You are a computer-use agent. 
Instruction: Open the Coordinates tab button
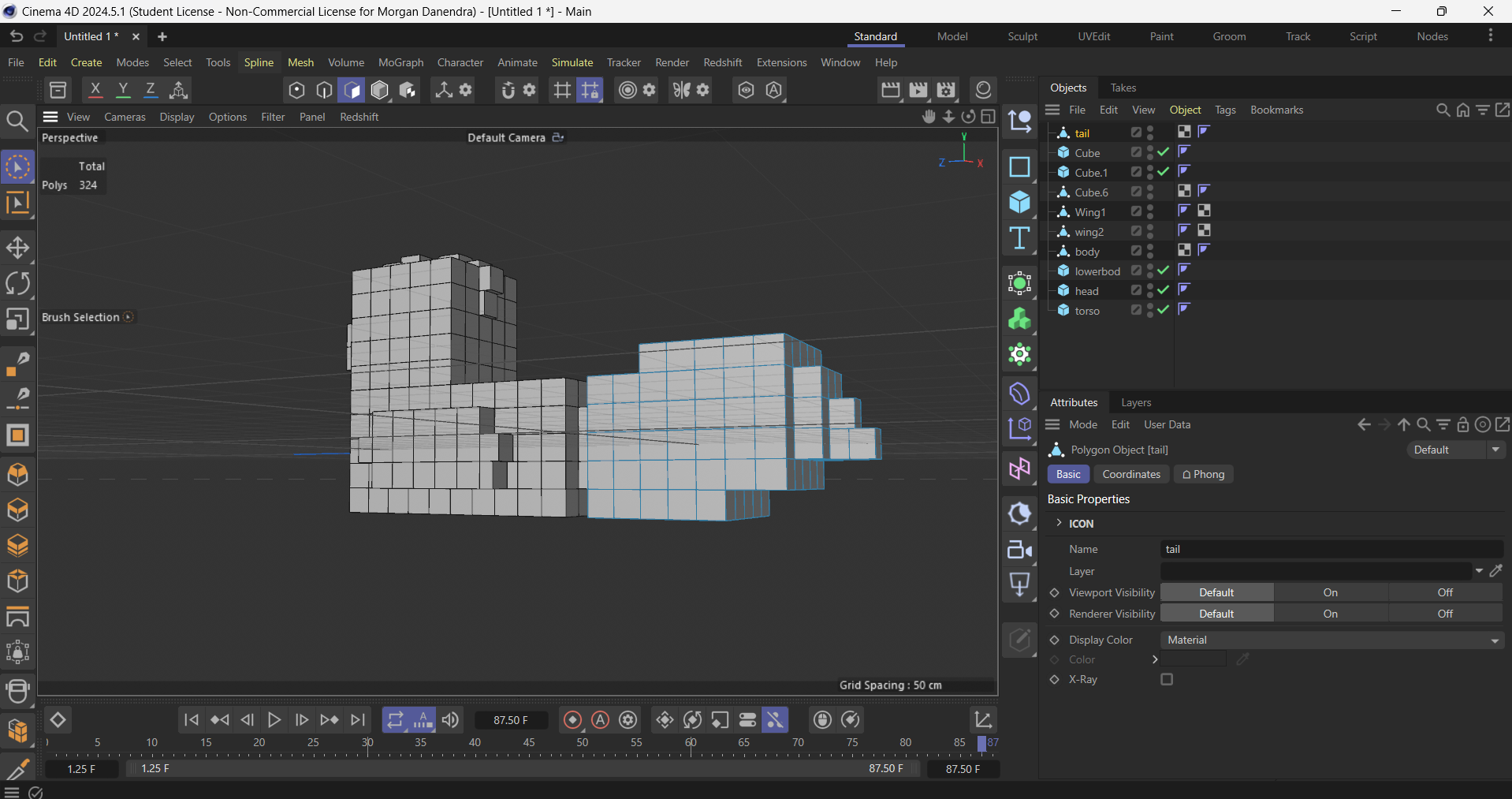pyautogui.click(x=1130, y=474)
